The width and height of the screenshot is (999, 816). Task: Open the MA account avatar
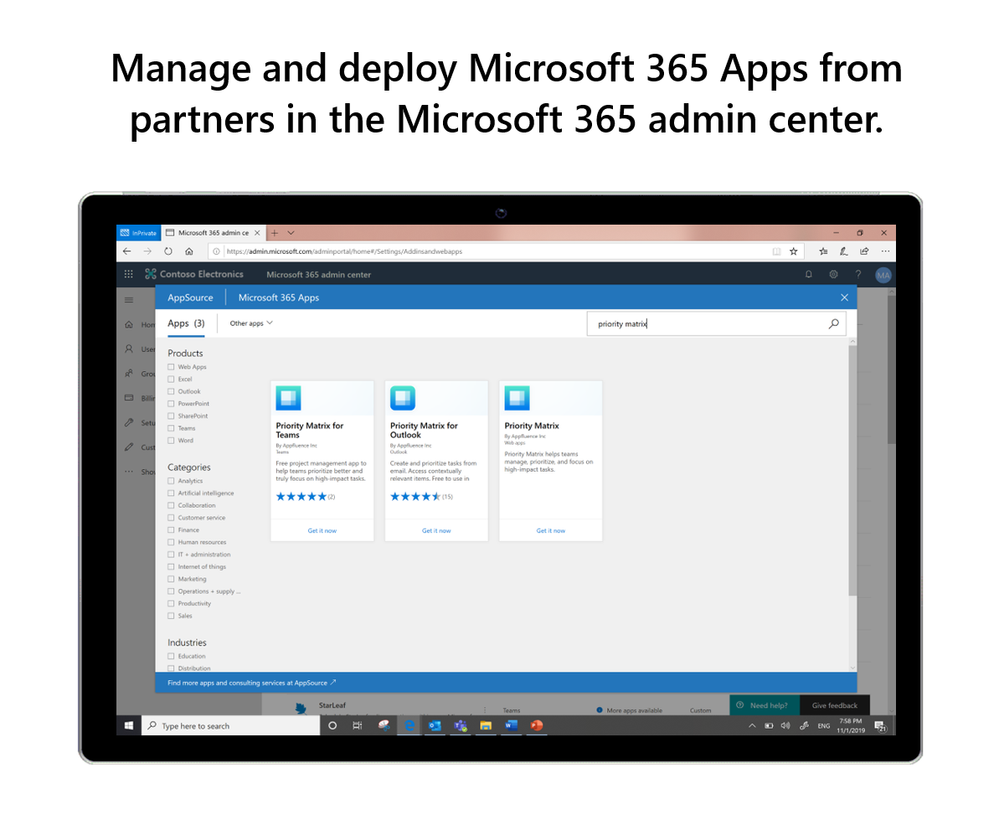coord(883,275)
